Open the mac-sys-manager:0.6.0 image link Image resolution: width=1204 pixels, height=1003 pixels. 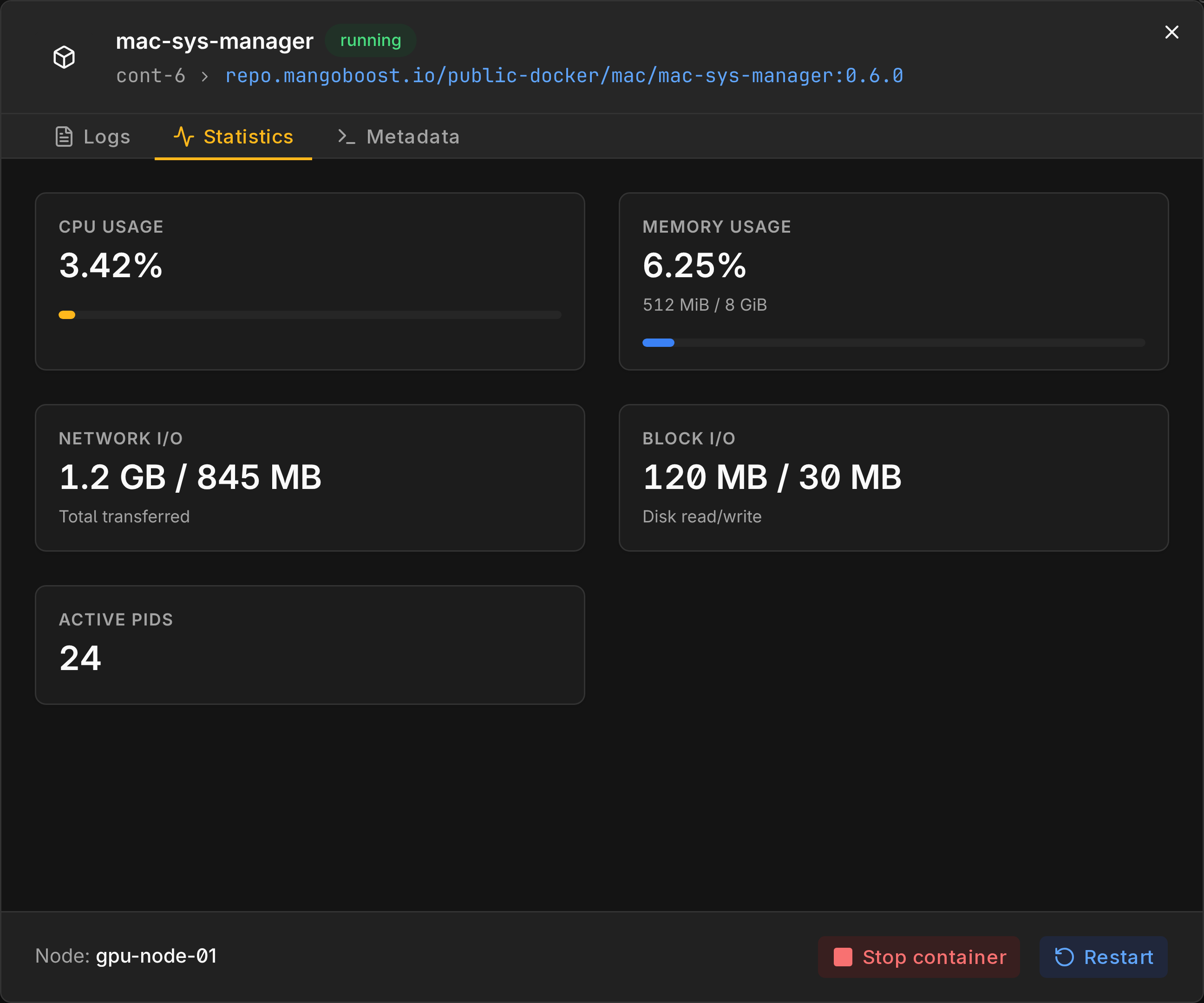(x=564, y=76)
